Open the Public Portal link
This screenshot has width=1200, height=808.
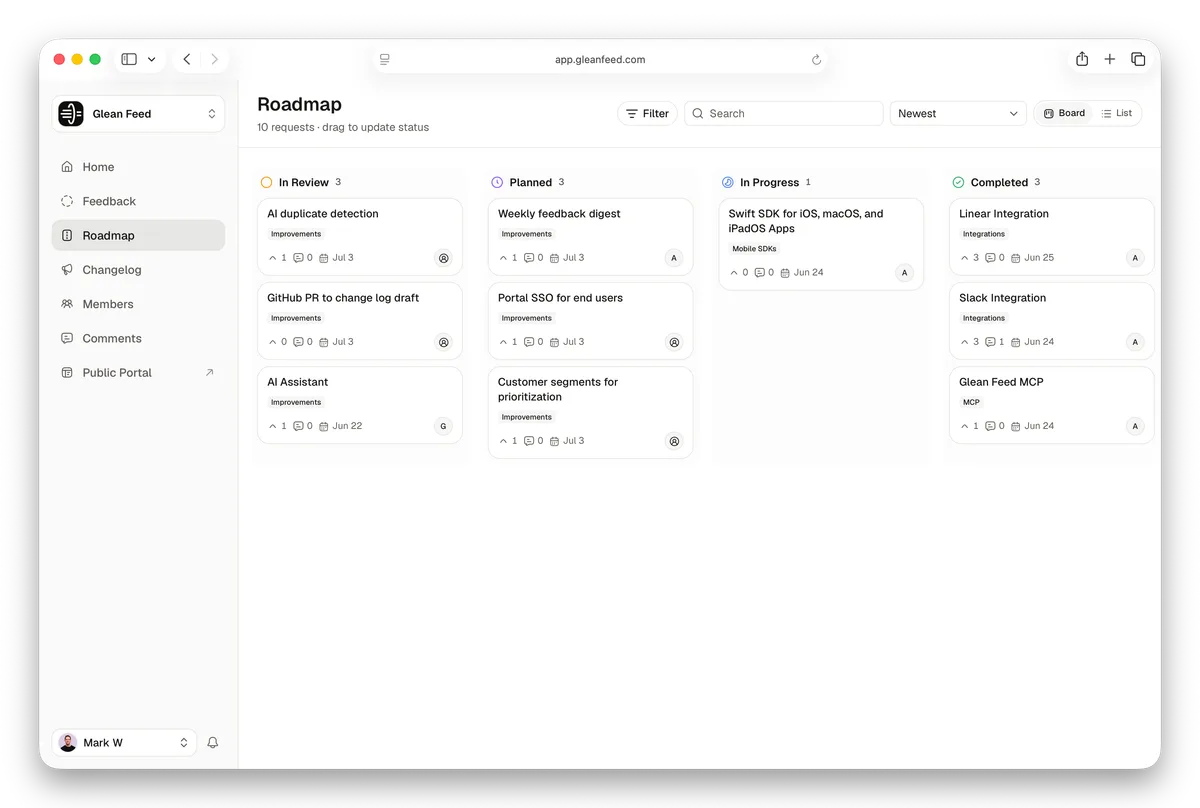click(138, 372)
